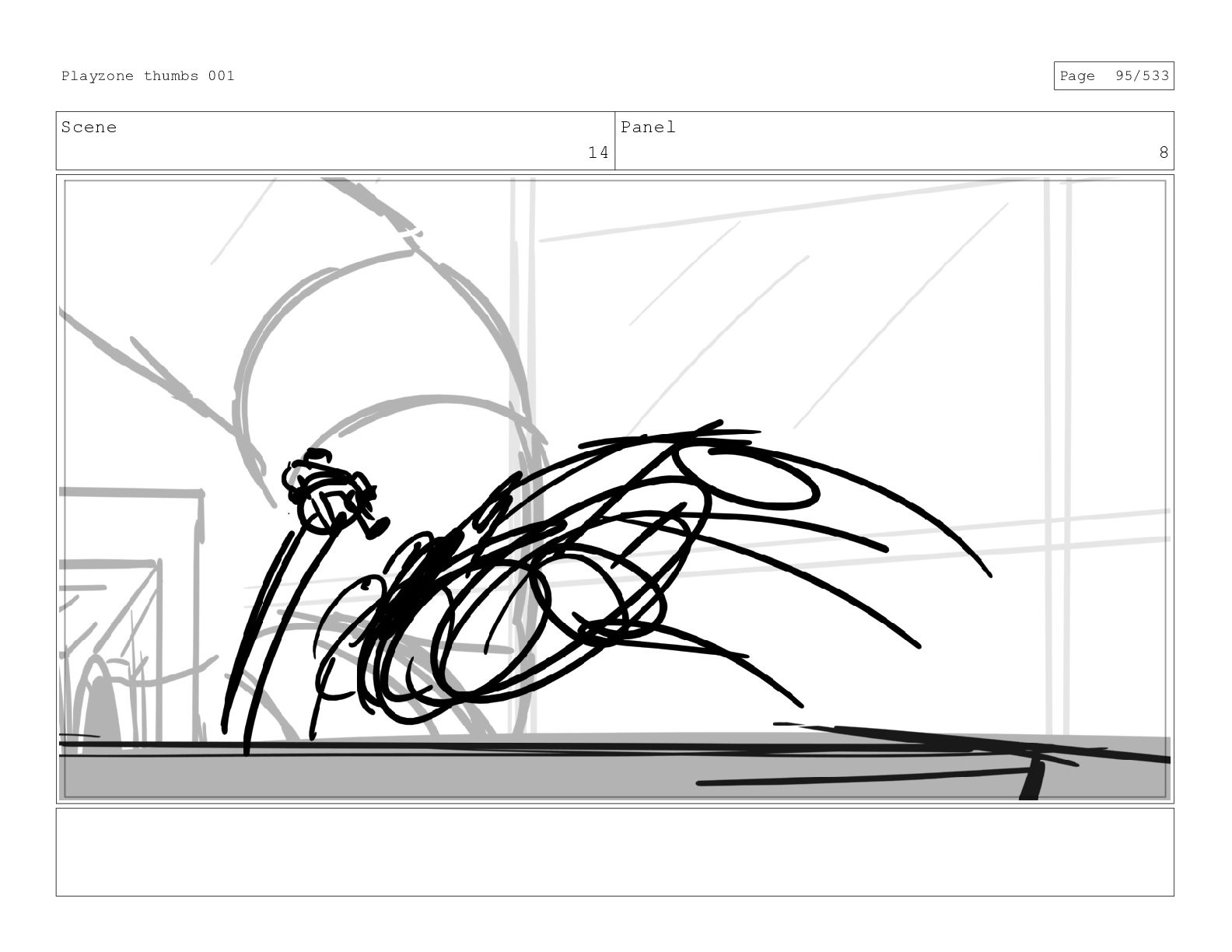Select the 'Playzone thumbs 001' title text
The image size is (1232, 952).
[x=148, y=75]
